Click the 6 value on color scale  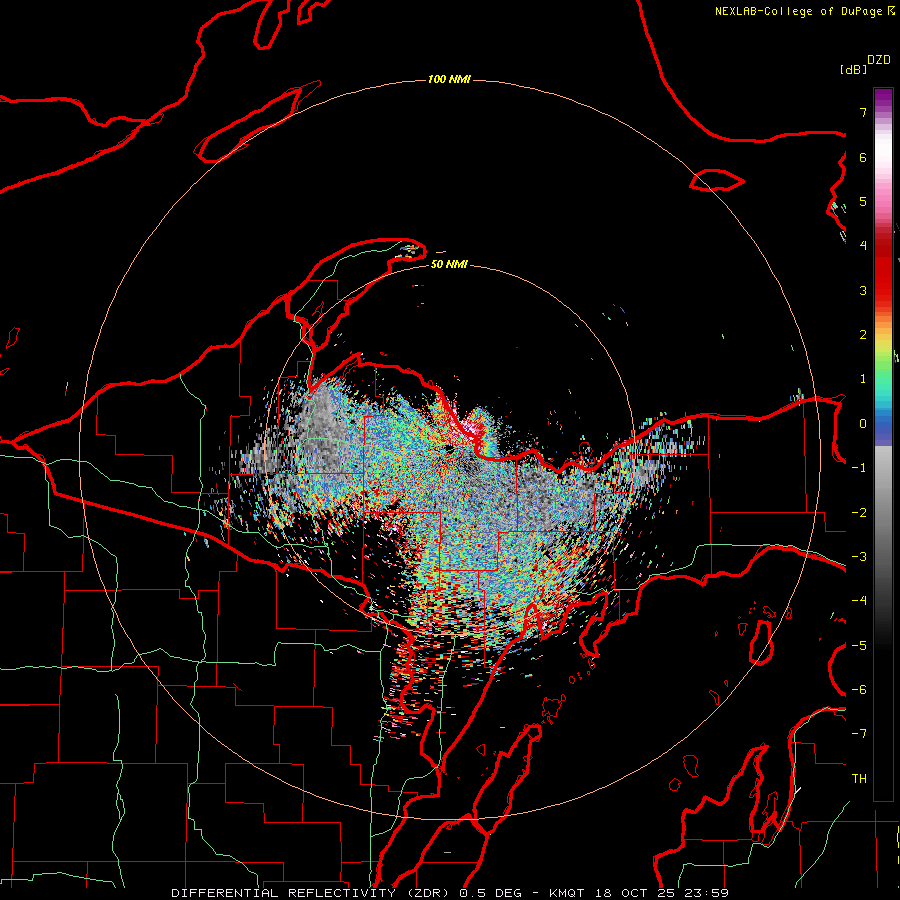pos(863,157)
